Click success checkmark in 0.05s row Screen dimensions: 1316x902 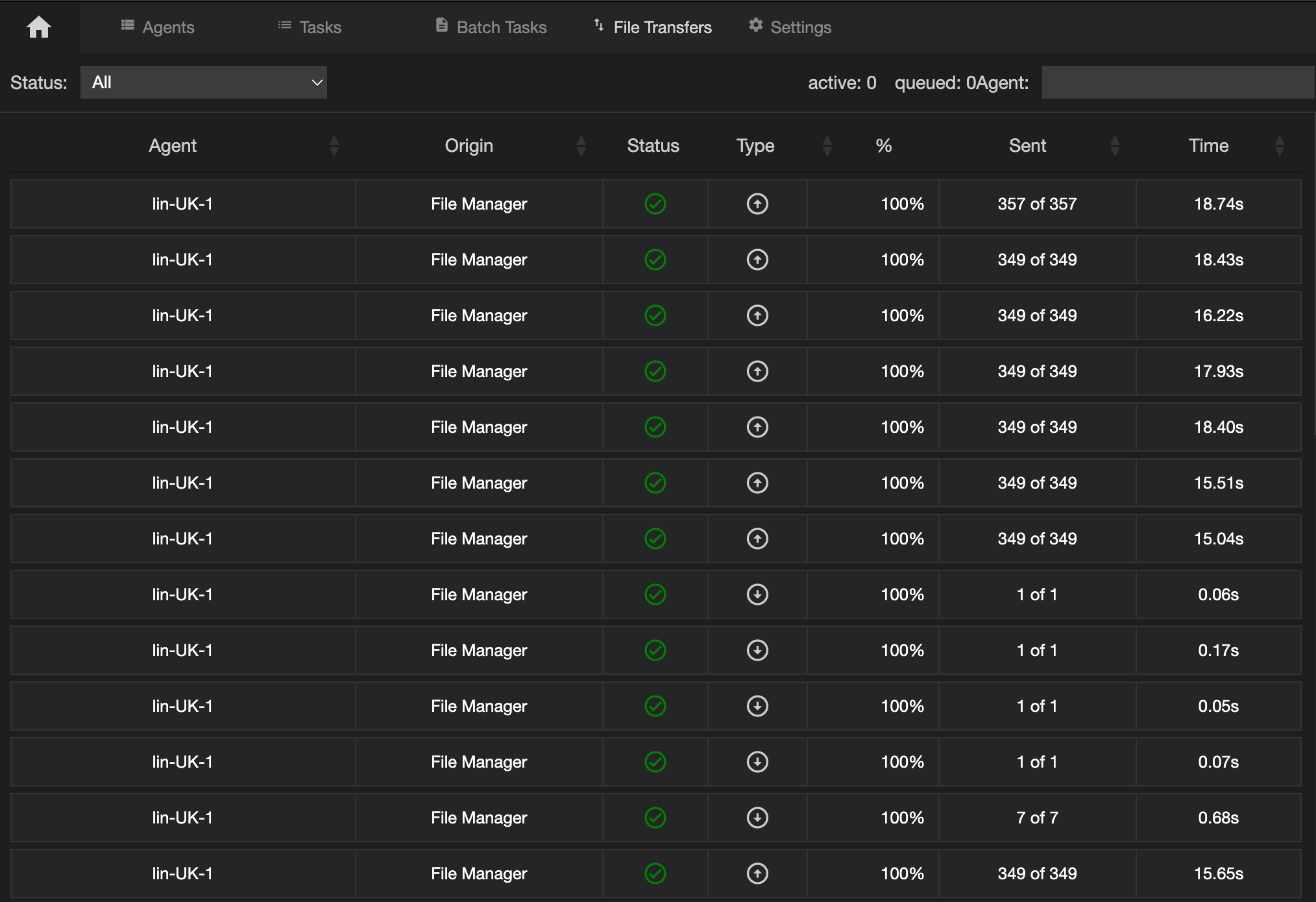655,706
